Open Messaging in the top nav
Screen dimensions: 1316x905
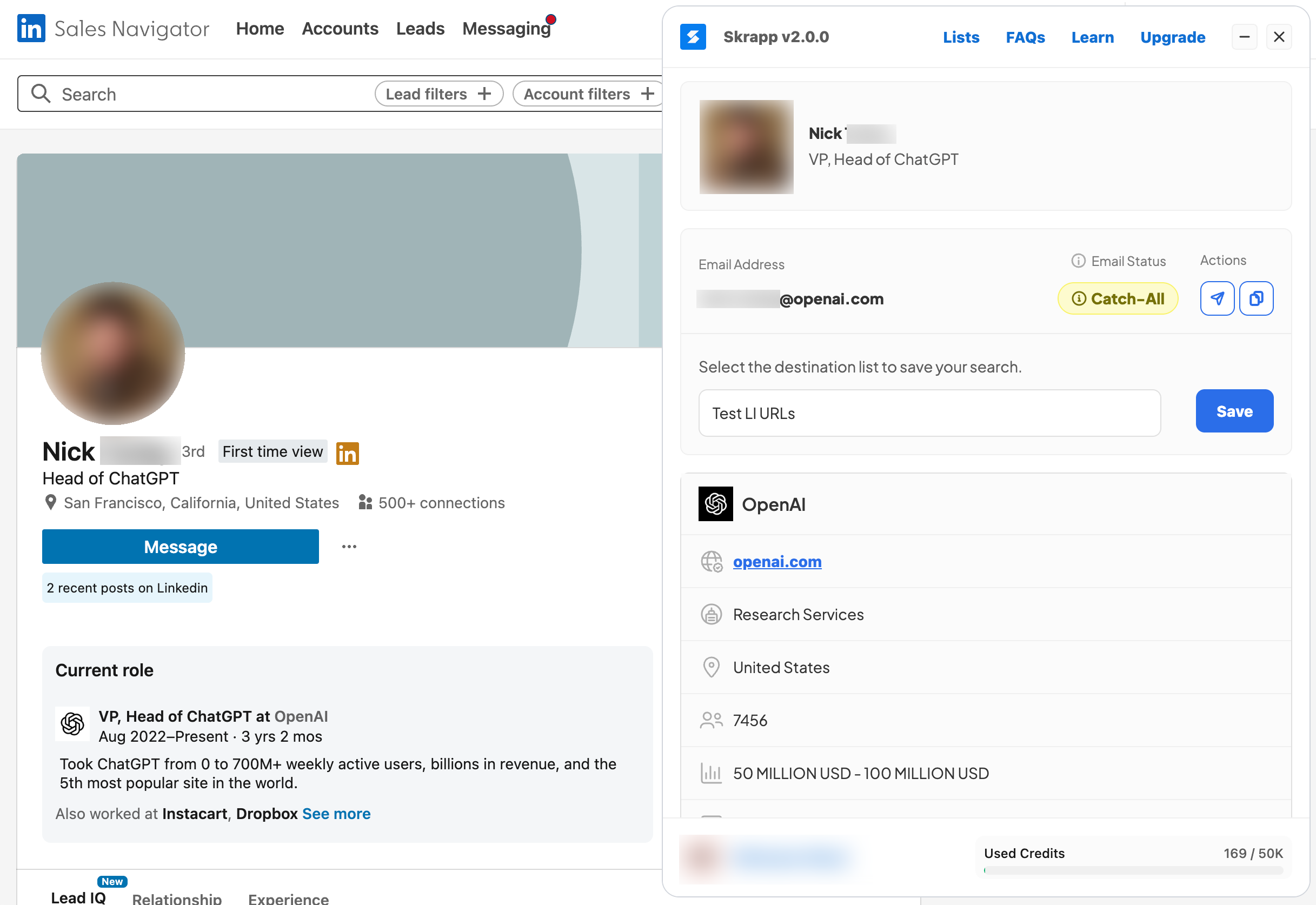[x=506, y=28]
